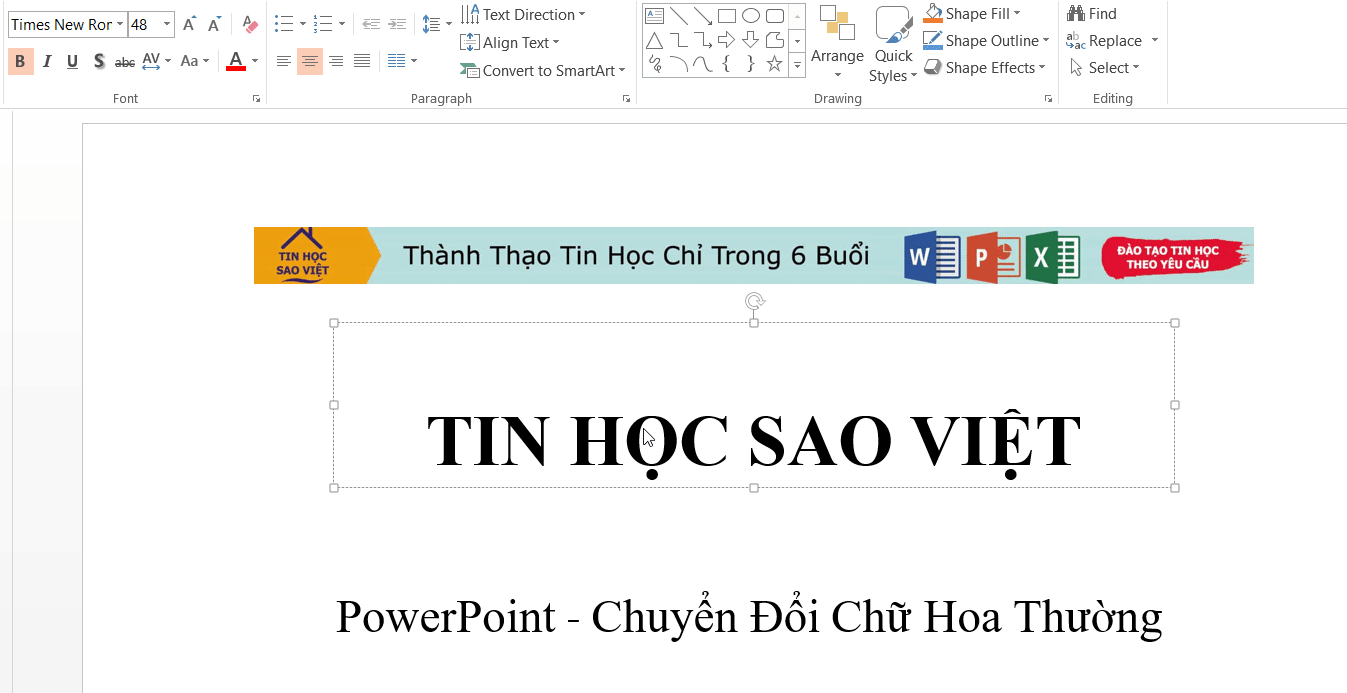The height and width of the screenshot is (693, 1347).
Task: Open the font color dropdown arrow
Action: pyautogui.click(x=255, y=61)
